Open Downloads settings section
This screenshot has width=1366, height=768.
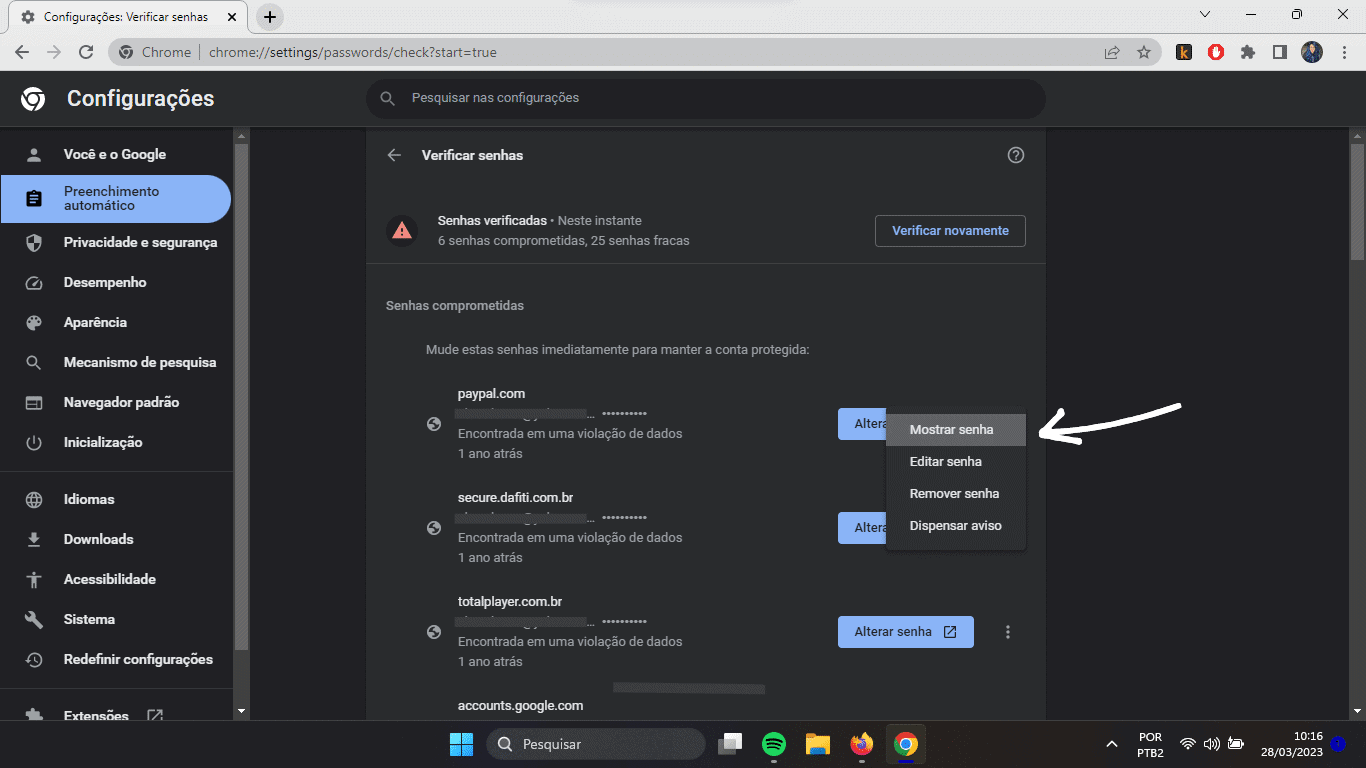[116, 539]
